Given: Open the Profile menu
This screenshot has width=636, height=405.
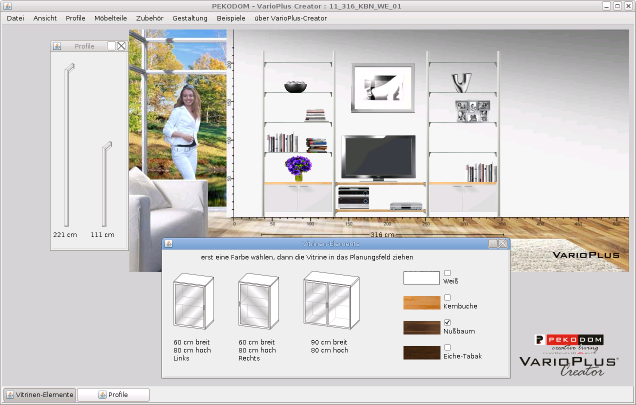Looking at the screenshot, I should tap(75, 18).
